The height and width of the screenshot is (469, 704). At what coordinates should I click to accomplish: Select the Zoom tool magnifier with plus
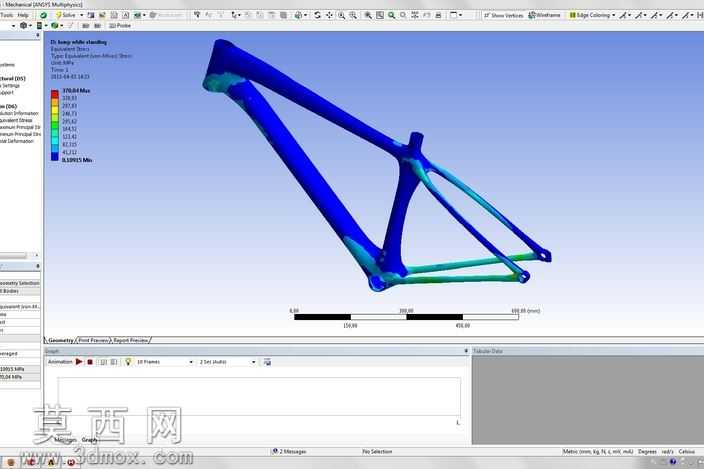pos(341,15)
